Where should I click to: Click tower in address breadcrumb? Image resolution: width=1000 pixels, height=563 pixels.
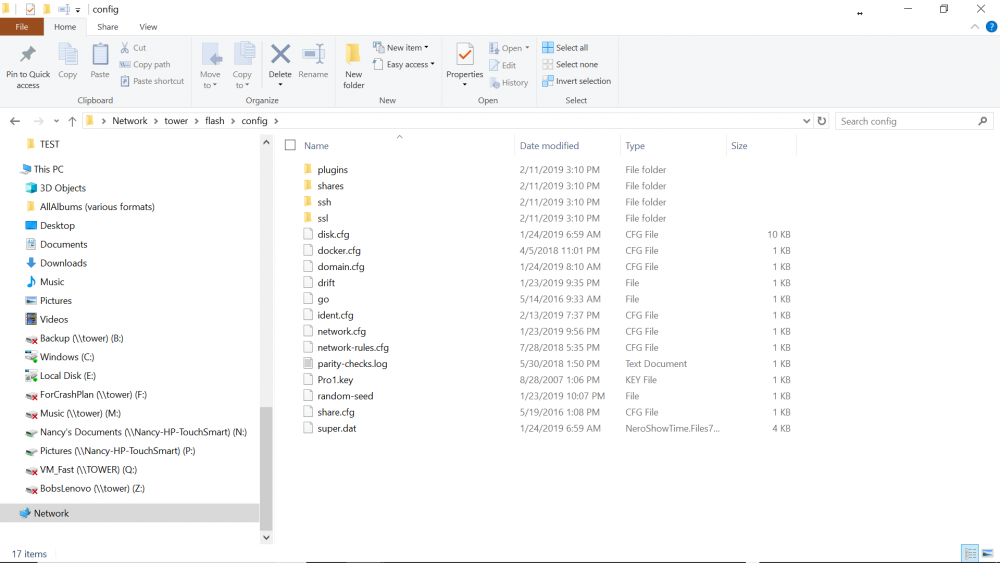176,121
